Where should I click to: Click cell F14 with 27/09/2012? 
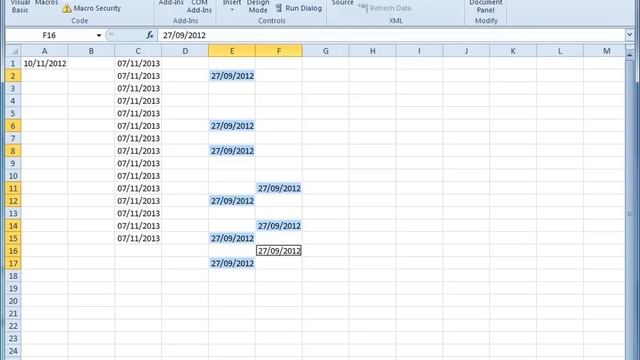279,226
